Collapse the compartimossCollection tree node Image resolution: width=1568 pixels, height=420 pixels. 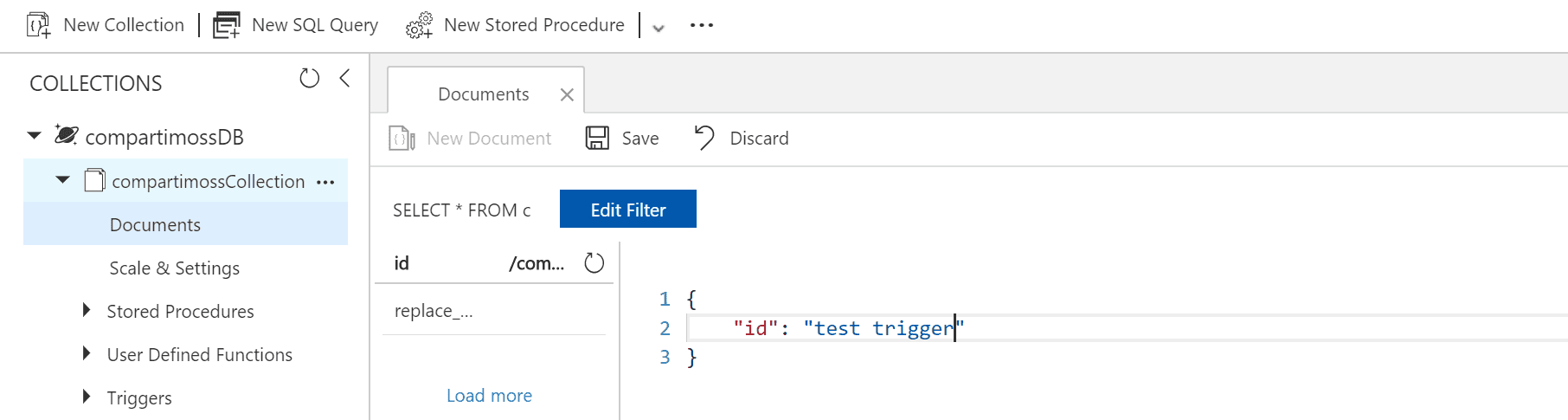pyautogui.click(x=62, y=180)
